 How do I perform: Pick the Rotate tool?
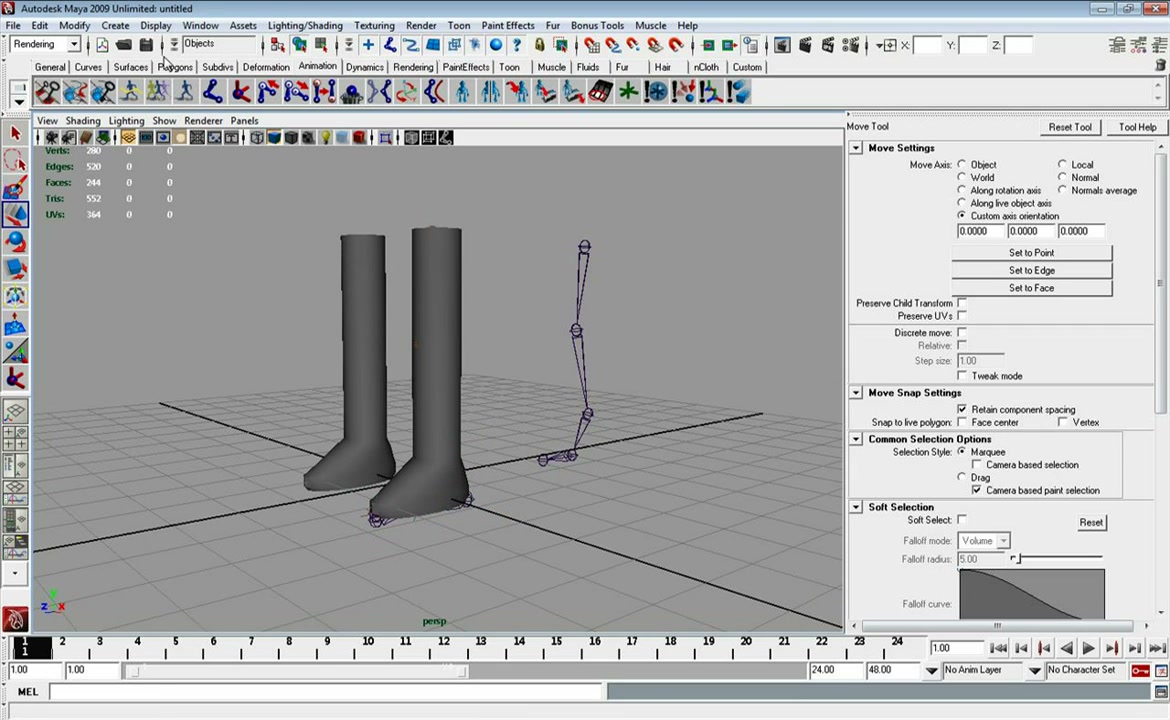pos(15,242)
